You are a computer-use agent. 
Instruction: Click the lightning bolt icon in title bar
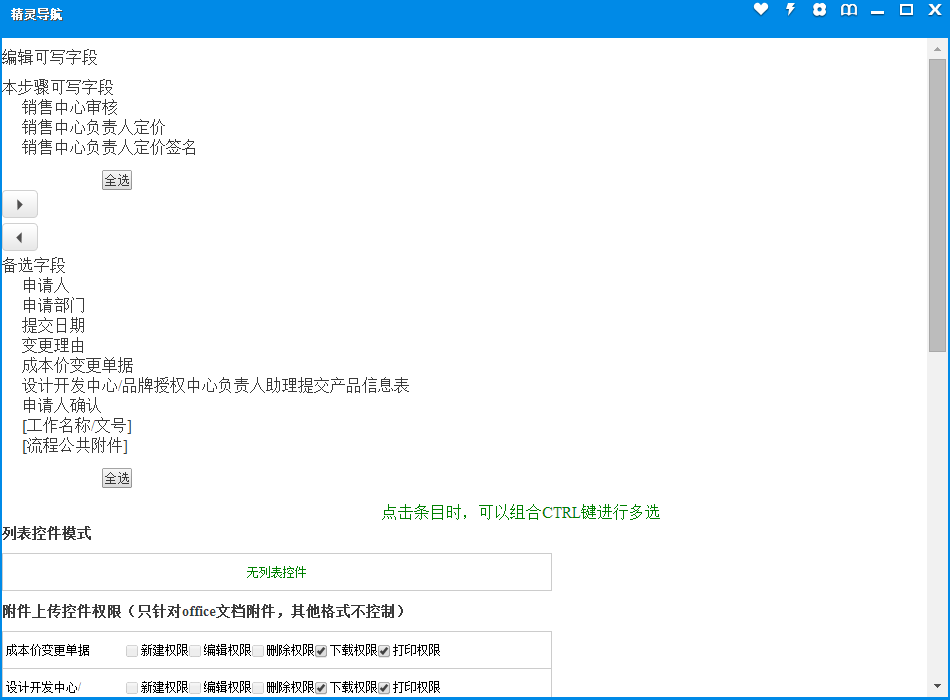(x=790, y=10)
